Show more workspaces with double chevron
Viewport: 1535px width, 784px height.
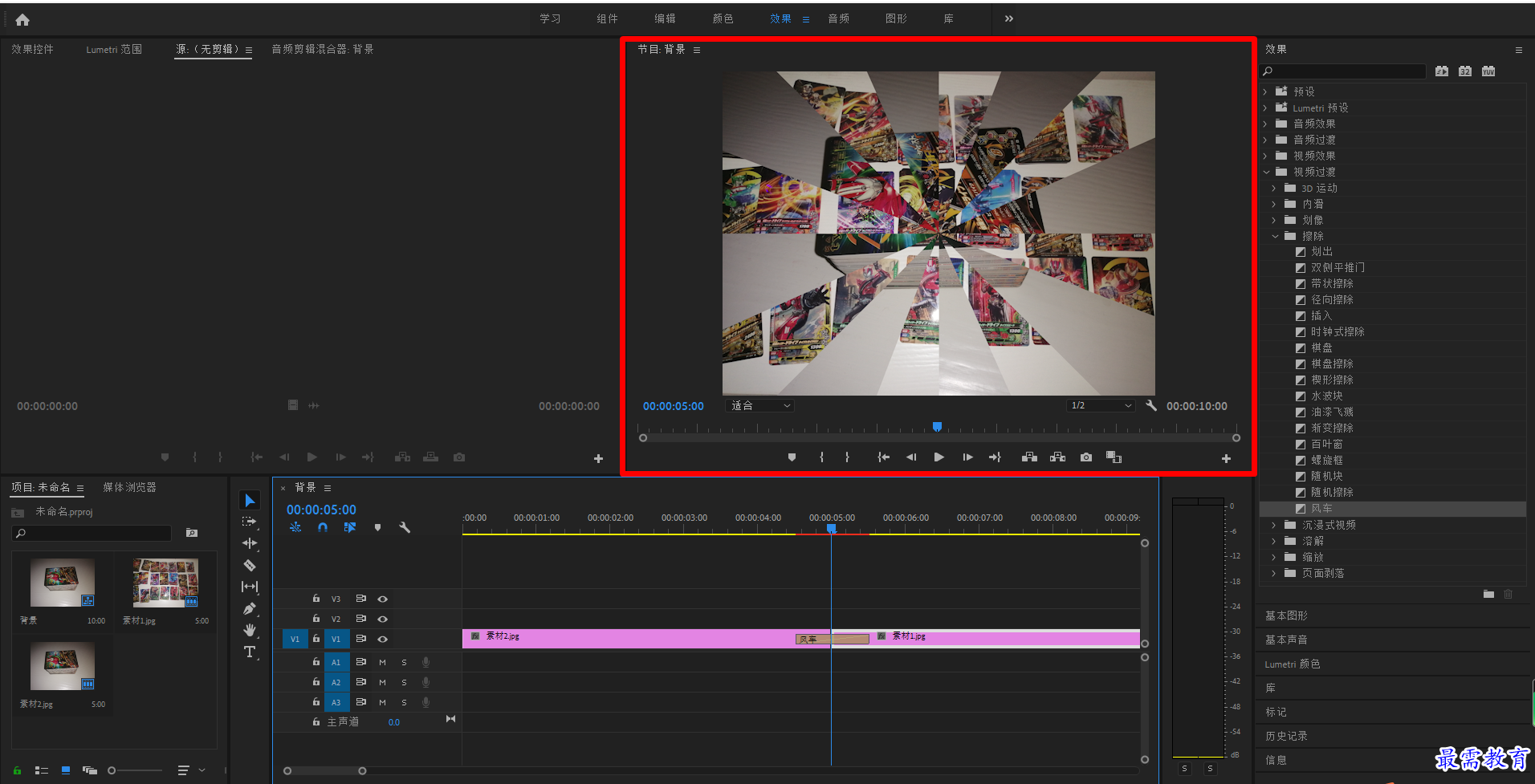pyautogui.click(x=1009, y=18)
